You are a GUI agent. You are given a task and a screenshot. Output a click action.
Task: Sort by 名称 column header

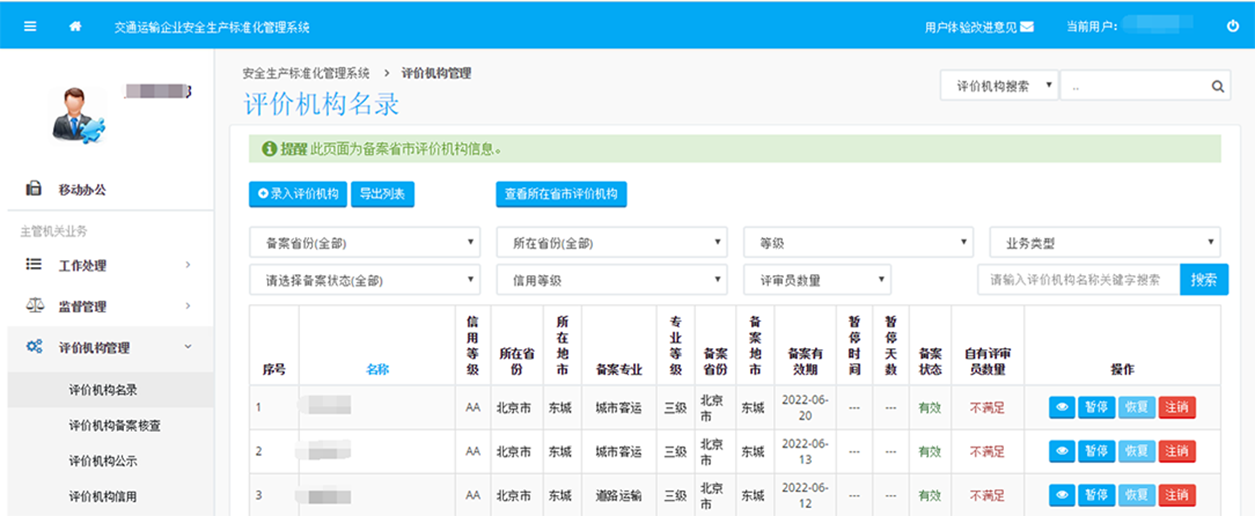point(377,369)
